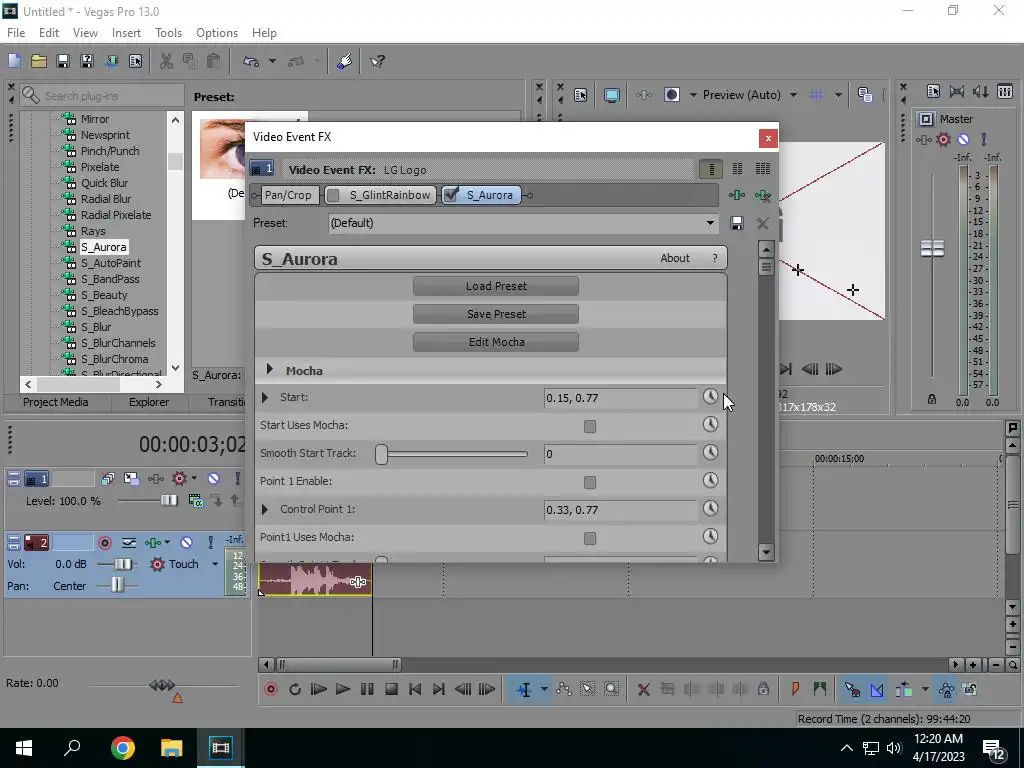Open the Video Preview external monitor icon
The width and height of the screenshot is (1024, 768).
611,95
